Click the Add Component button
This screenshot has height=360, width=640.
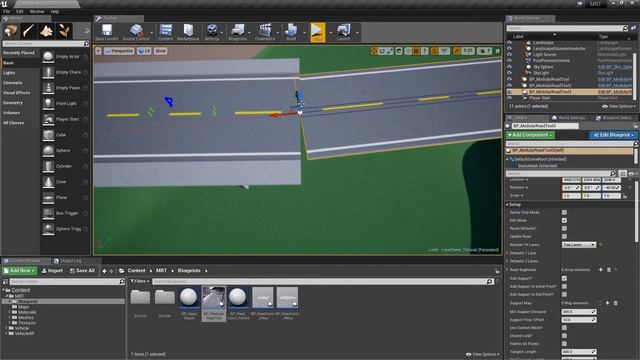coord(530,135)
